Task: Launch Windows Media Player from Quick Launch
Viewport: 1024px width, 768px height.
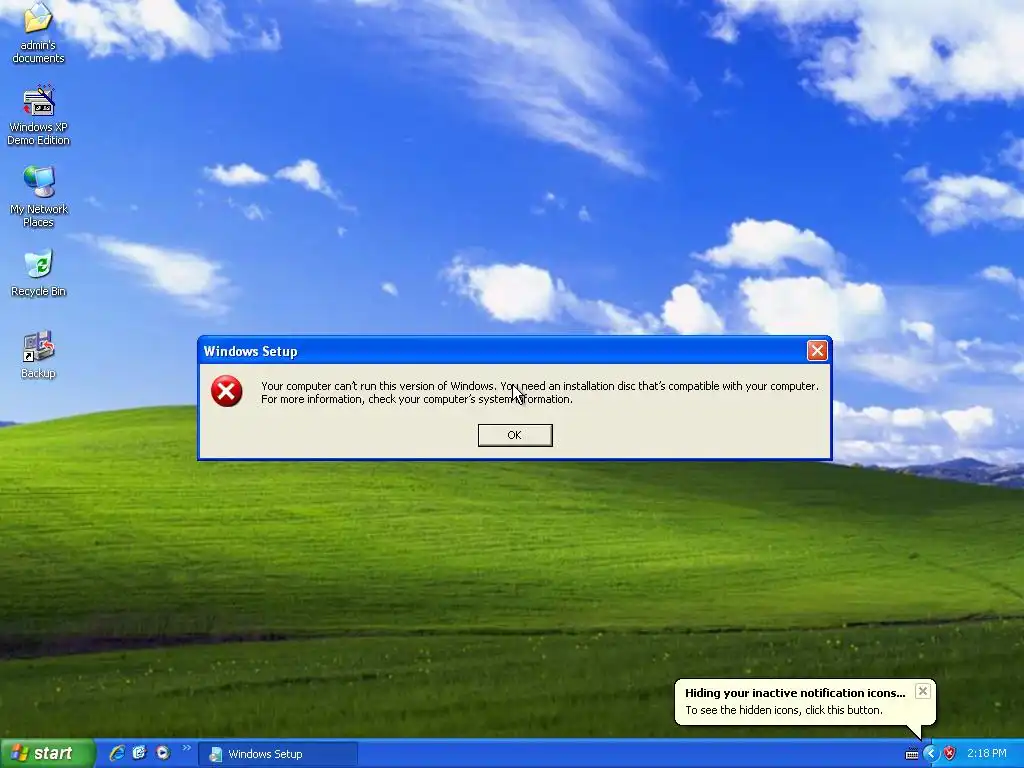Action: pyautogui.click(x=163, y=753)
